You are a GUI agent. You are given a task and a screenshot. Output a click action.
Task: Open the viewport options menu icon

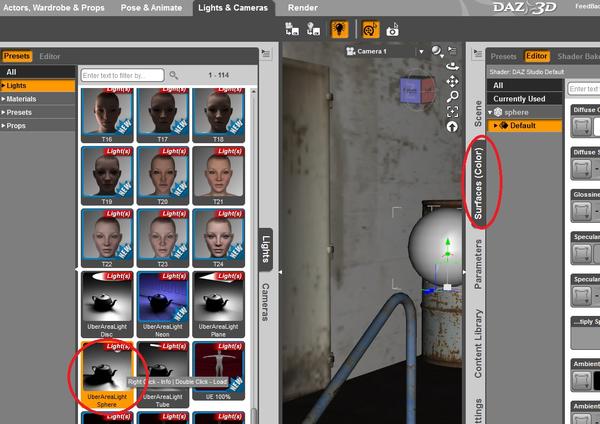pos(452,51)
